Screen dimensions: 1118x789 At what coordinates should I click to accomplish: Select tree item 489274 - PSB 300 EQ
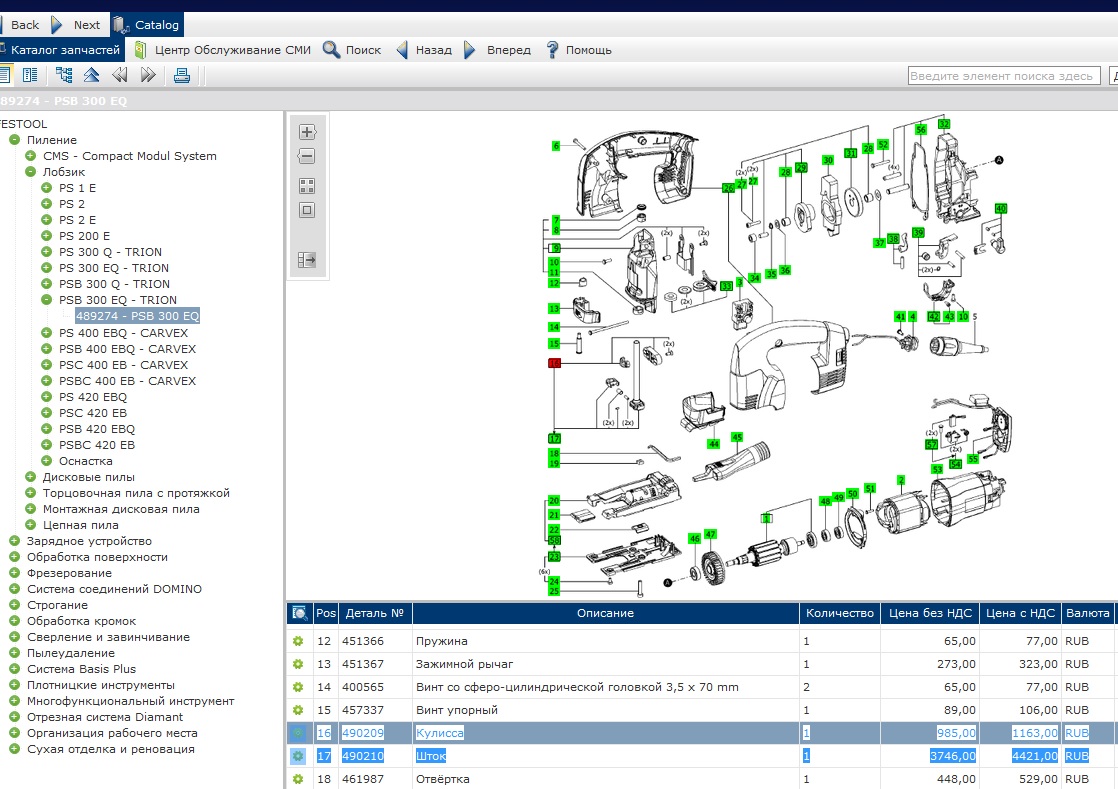coord(138,316)
